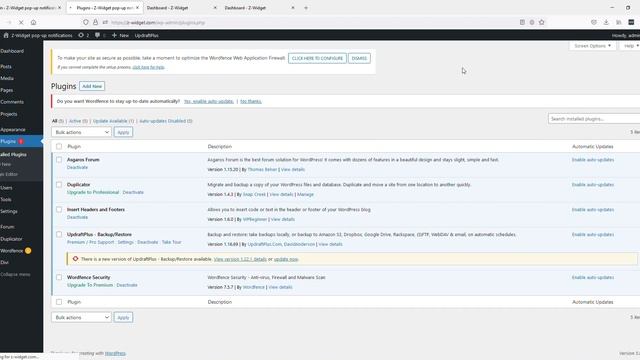Dismiss the Wordfence firewall notice
The height and width of the screenshot is (360, 640).
click(x=359, y=58)
